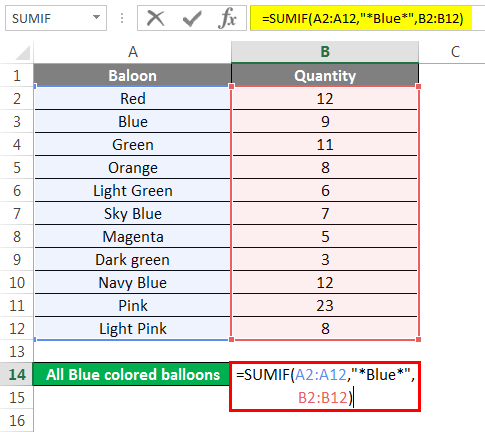Viewport: 485px width, 432px height.
Task: Select the Light Pink cell
Action: 133,329
